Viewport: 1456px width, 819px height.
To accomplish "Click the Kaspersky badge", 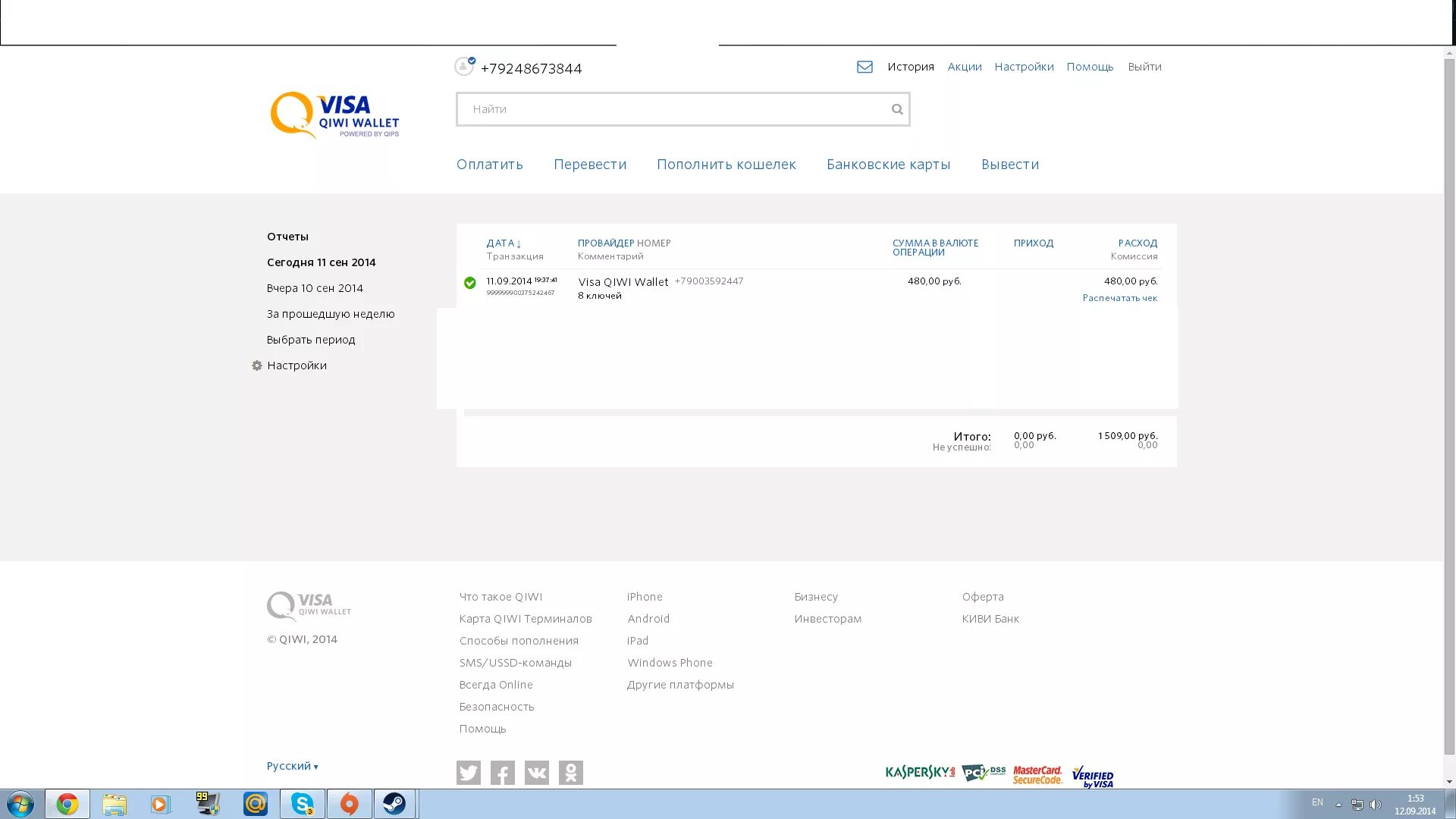I will pos(920,772).
